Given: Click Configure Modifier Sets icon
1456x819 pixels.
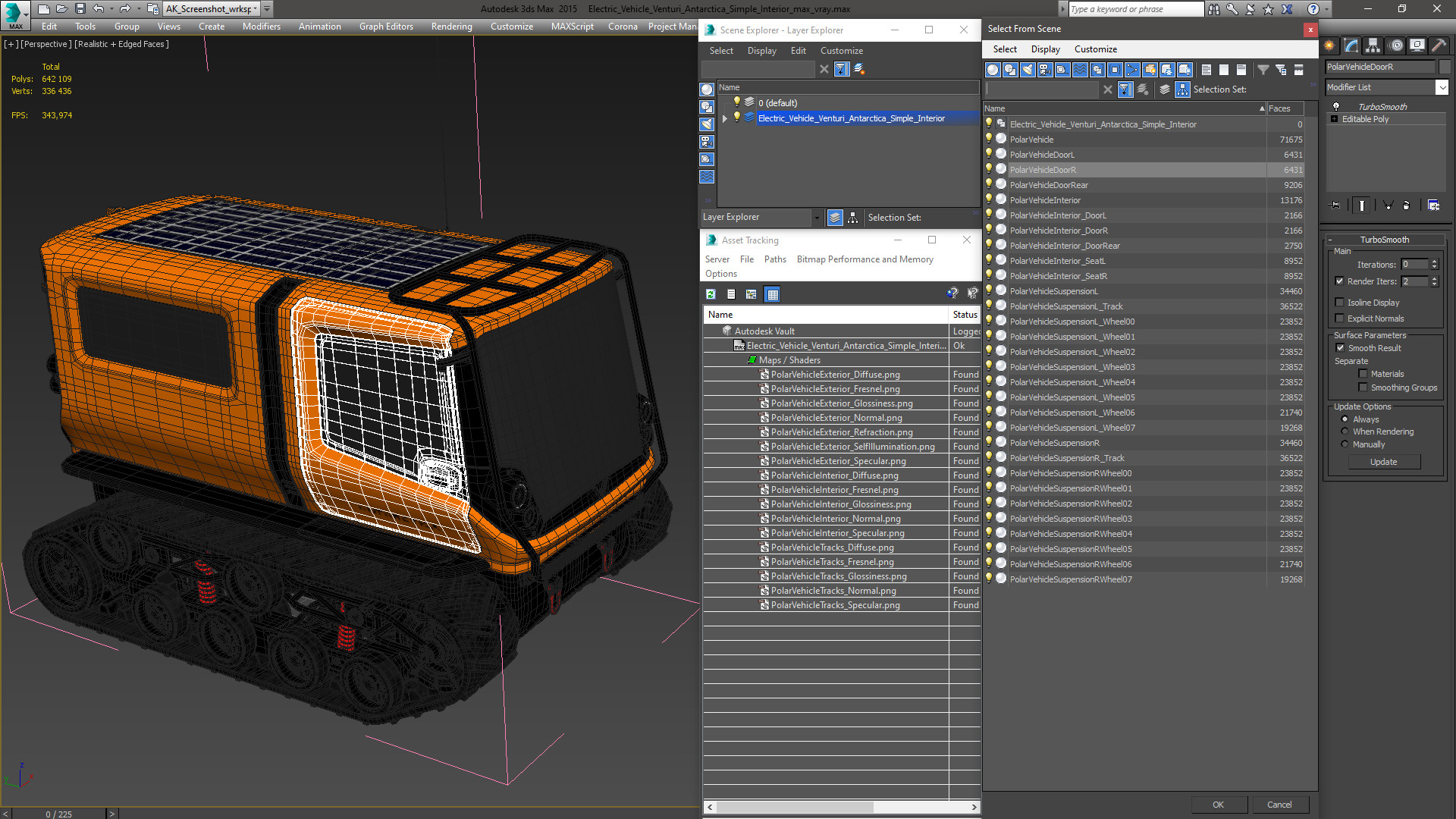Looking at the screenshot, I should 1433,205.
